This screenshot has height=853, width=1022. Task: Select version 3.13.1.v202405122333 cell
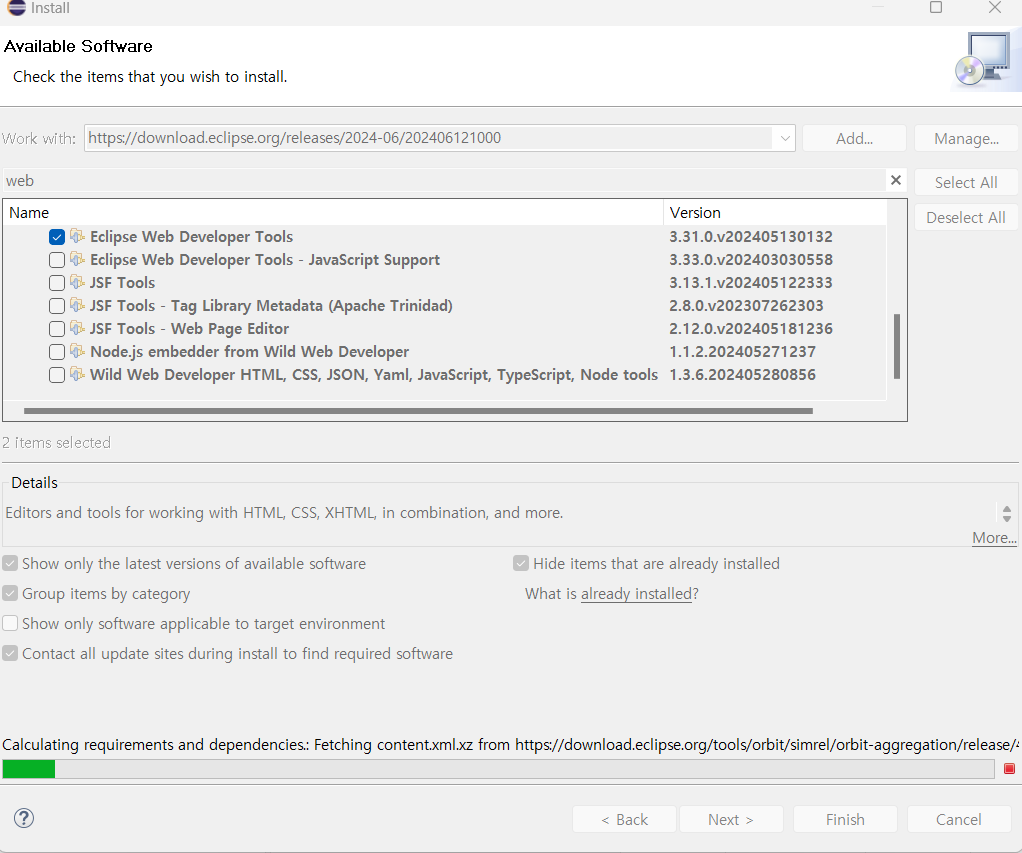(751, 282)
